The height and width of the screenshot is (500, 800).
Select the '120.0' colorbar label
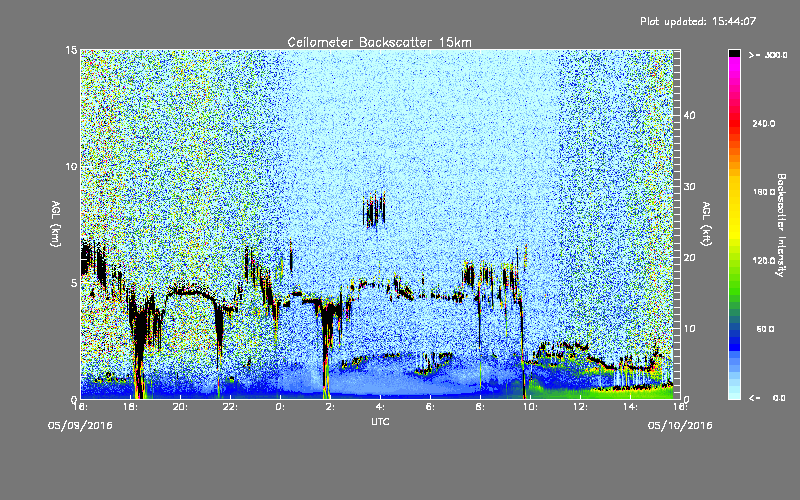pos(764,260)
